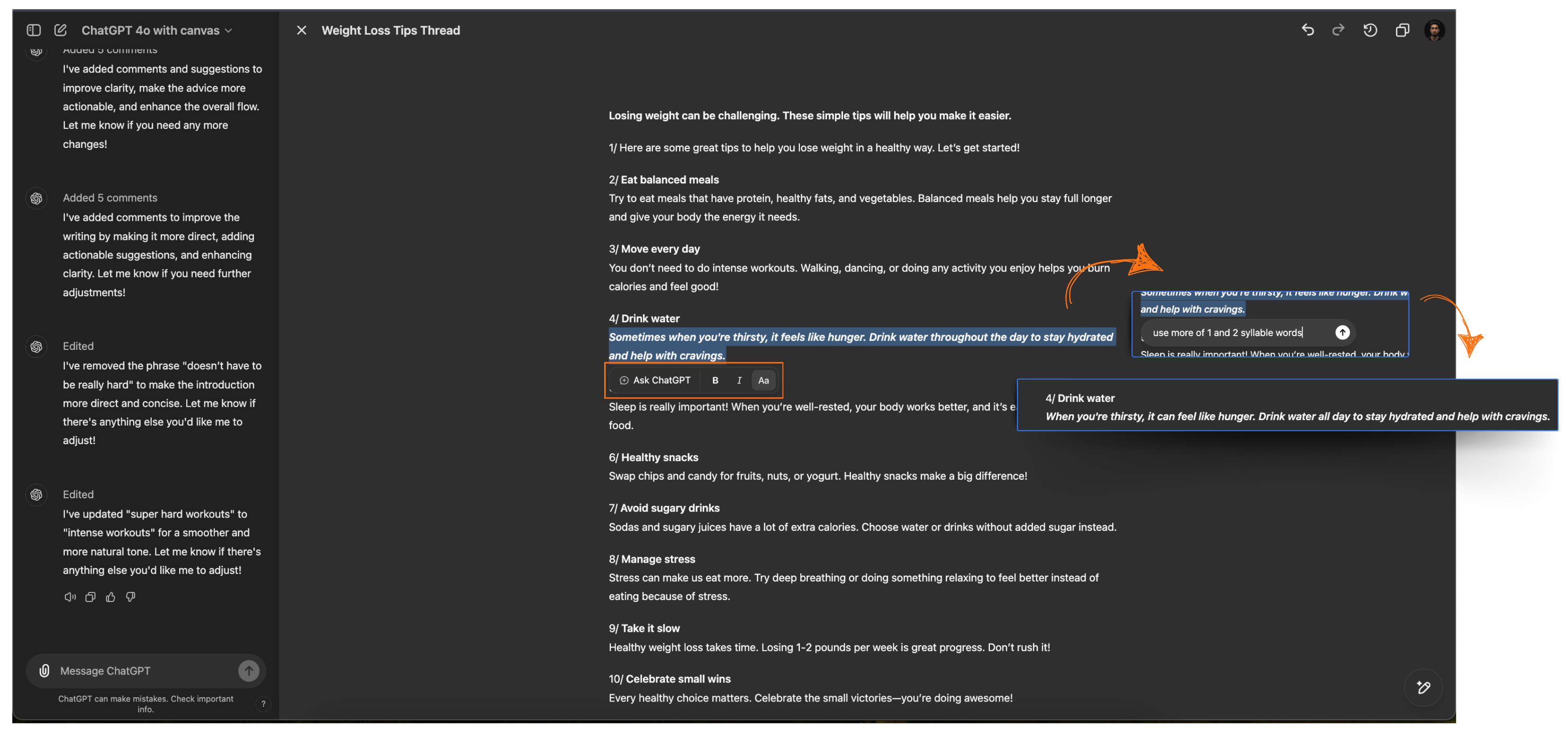This screenshot has height=739, width=1568.
Task: Apply italic to the selected text
Action: tap(739, 380)
